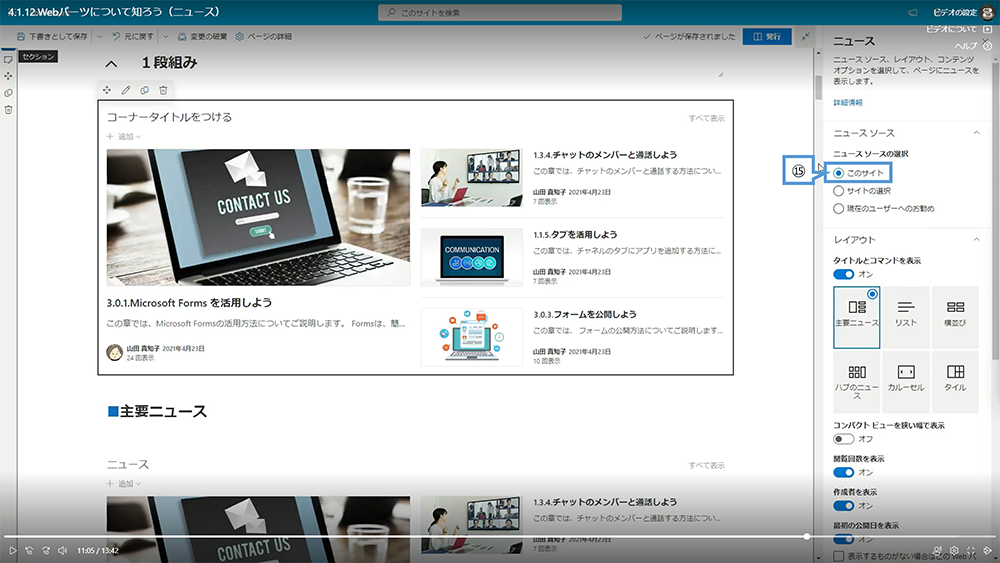
Task: Open 下書きとして保存 dropdown arrow
Action: [x=99, y=36]
